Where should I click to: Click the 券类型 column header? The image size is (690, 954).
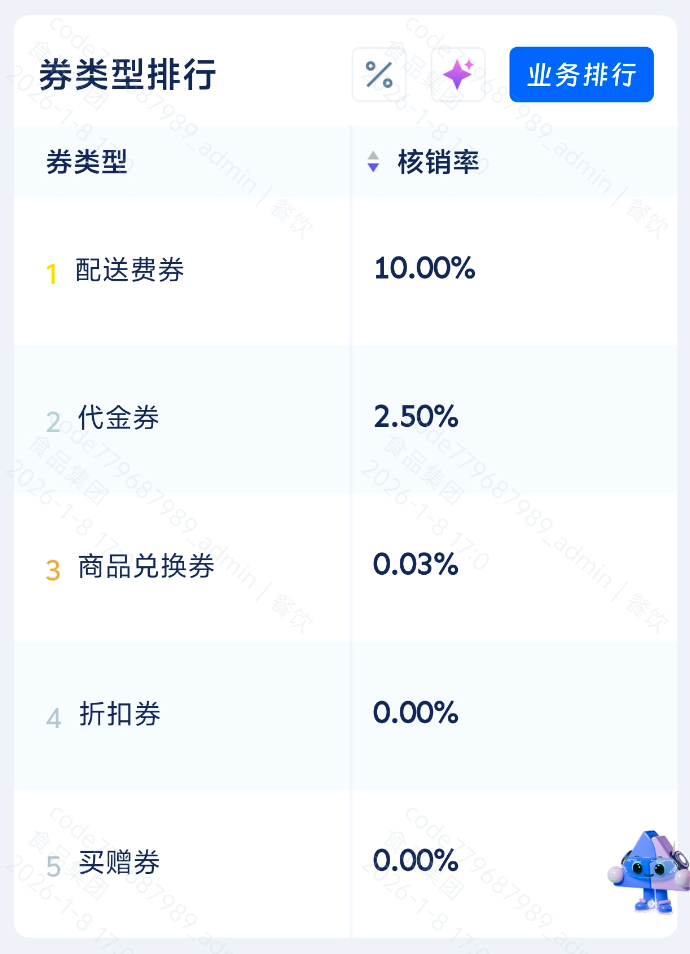pyautogui.click(x=87, y=162)
